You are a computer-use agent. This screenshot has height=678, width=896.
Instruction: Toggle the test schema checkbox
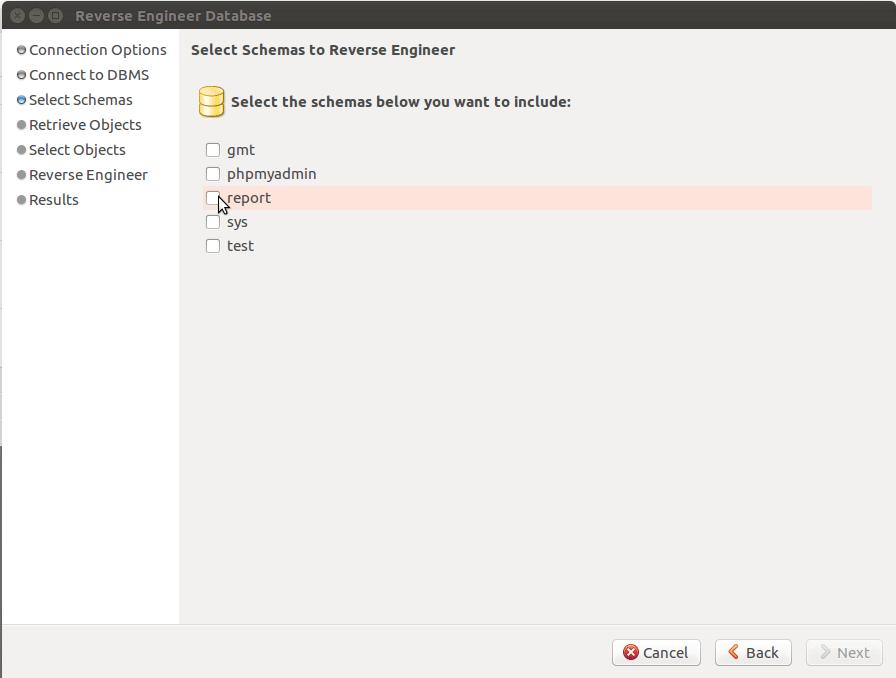(x=213, y=246)
